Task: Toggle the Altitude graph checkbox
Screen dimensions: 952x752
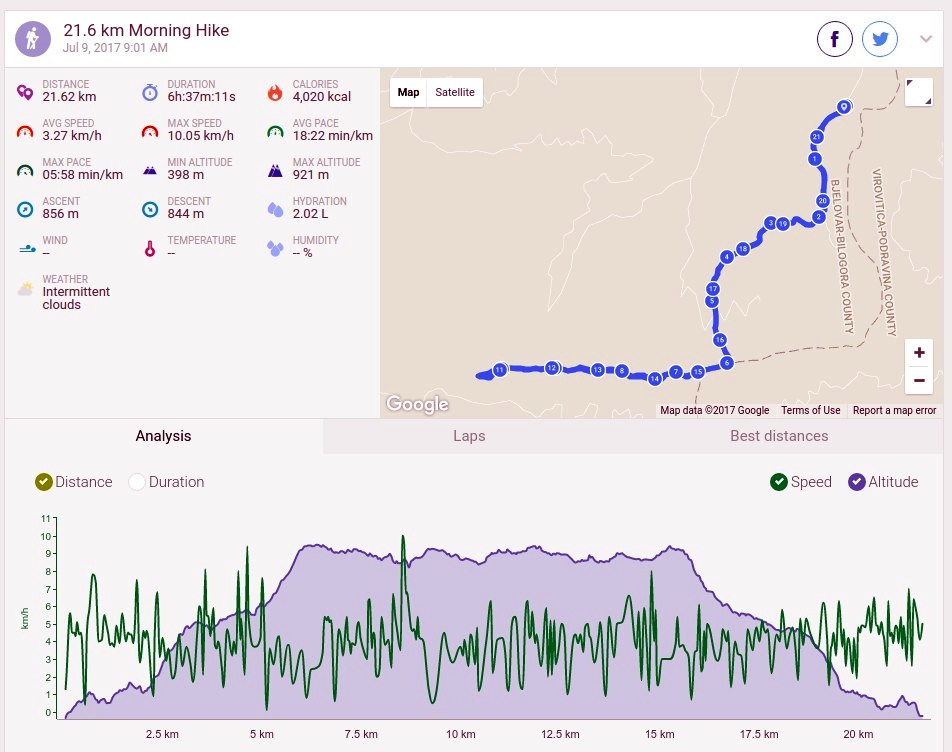Action: pyautogui.click(x=883, y=482)
